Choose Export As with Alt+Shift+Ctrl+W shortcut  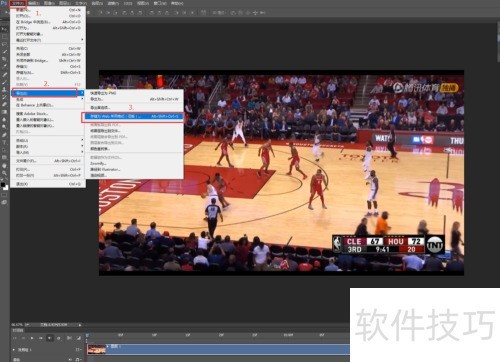tap(133, 99)
